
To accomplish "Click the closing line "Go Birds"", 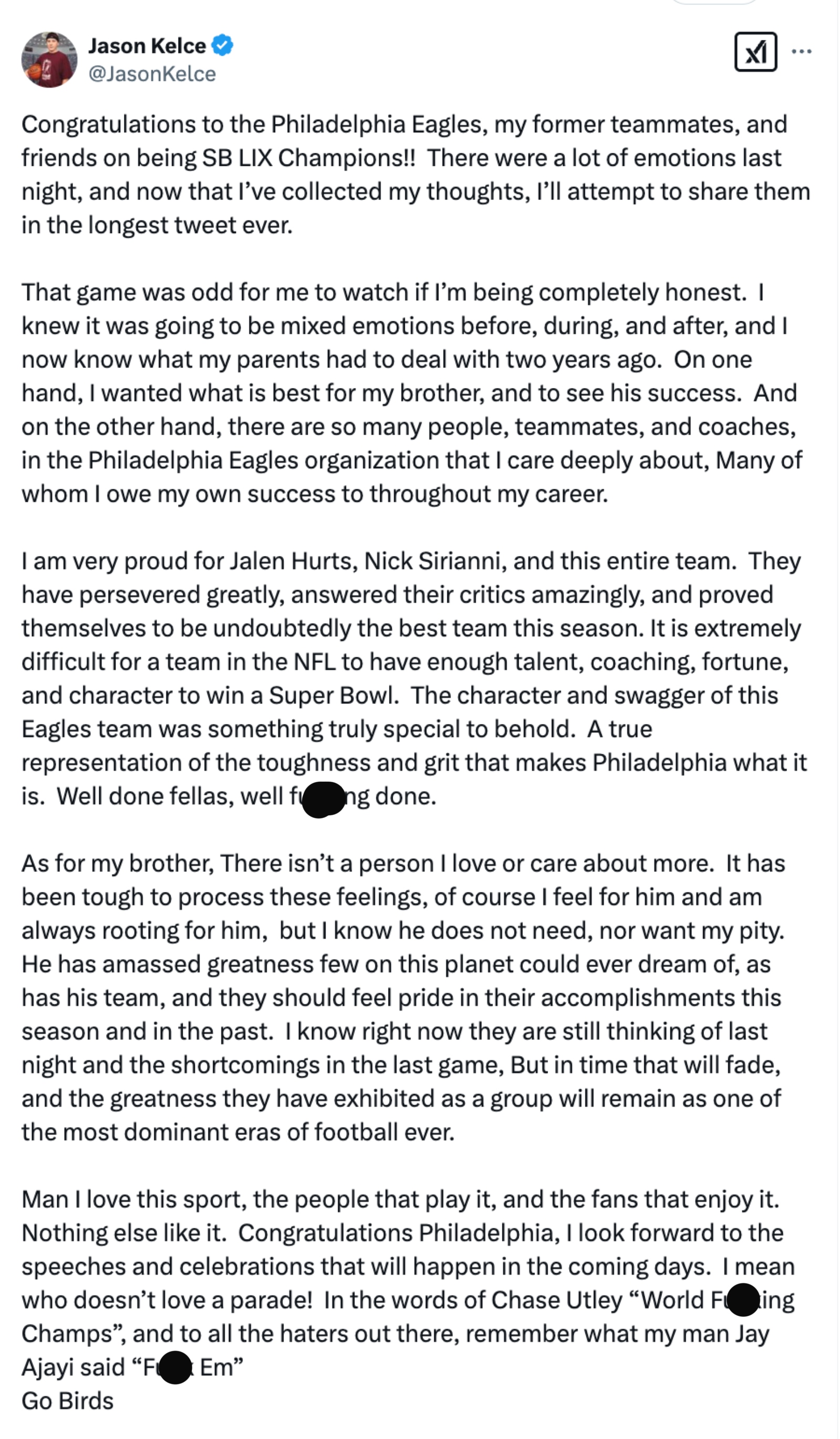I will click(67, 1401).
